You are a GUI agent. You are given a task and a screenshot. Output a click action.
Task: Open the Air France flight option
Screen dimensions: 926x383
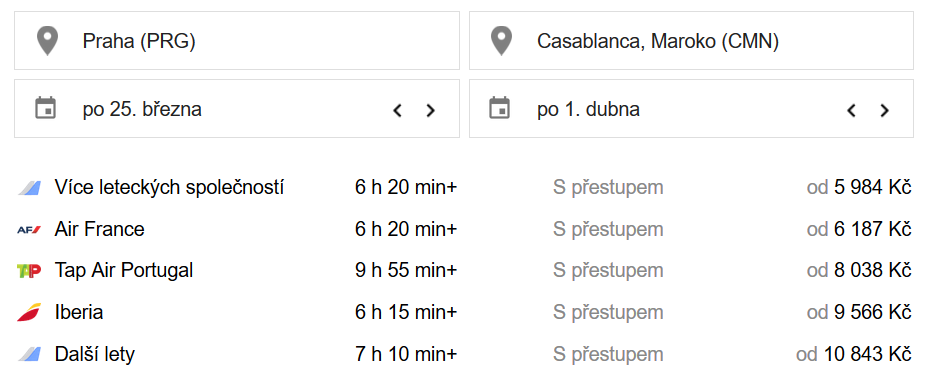(464, 229)
